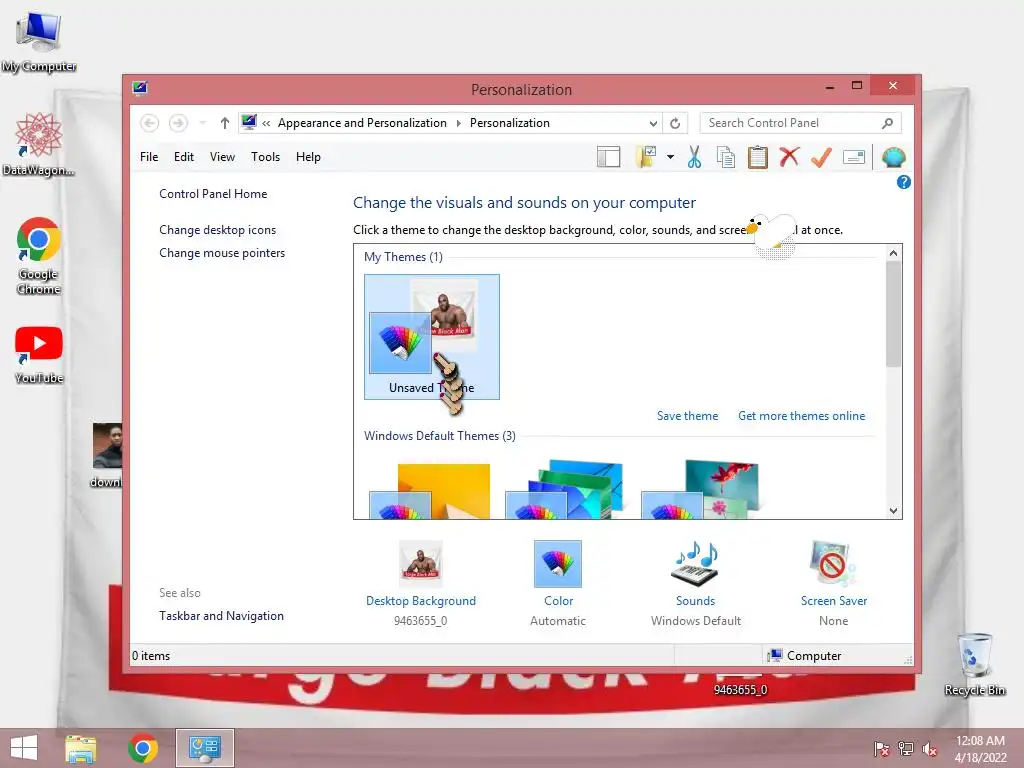Click the Paste clipboard toolbar icon

click(758, 157)
